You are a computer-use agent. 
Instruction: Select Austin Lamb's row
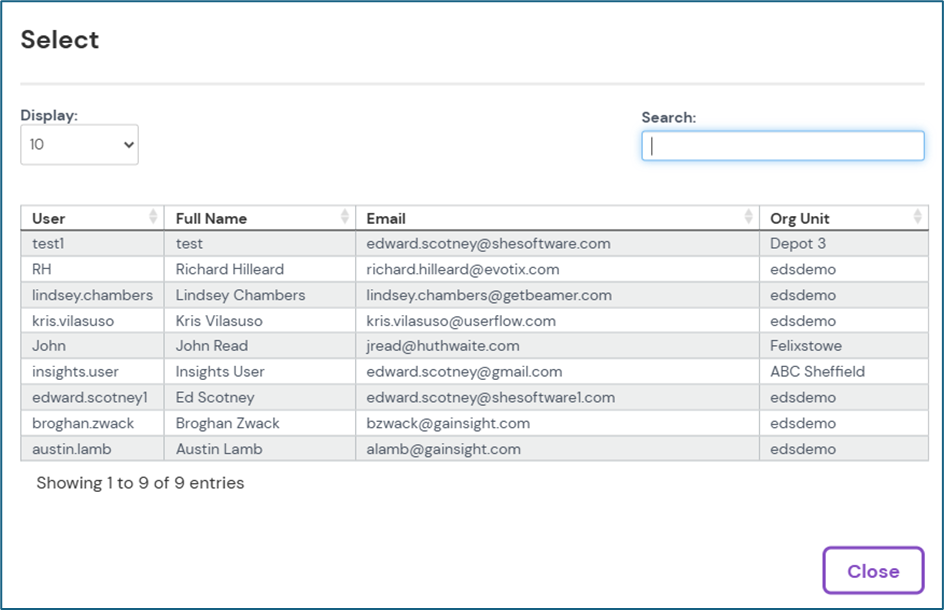click(219, 449)
